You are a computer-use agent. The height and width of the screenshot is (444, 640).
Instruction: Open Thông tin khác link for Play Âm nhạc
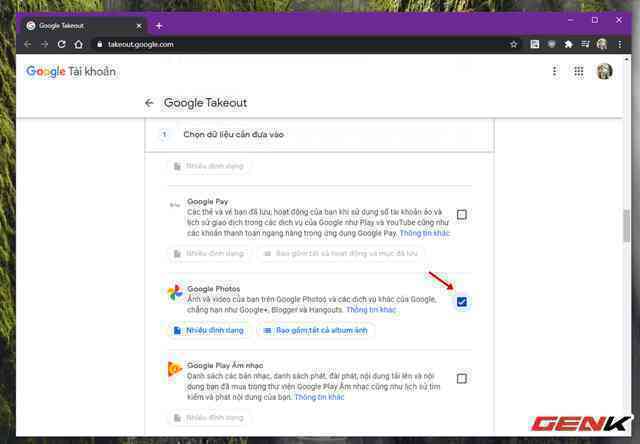coord(319,397)
